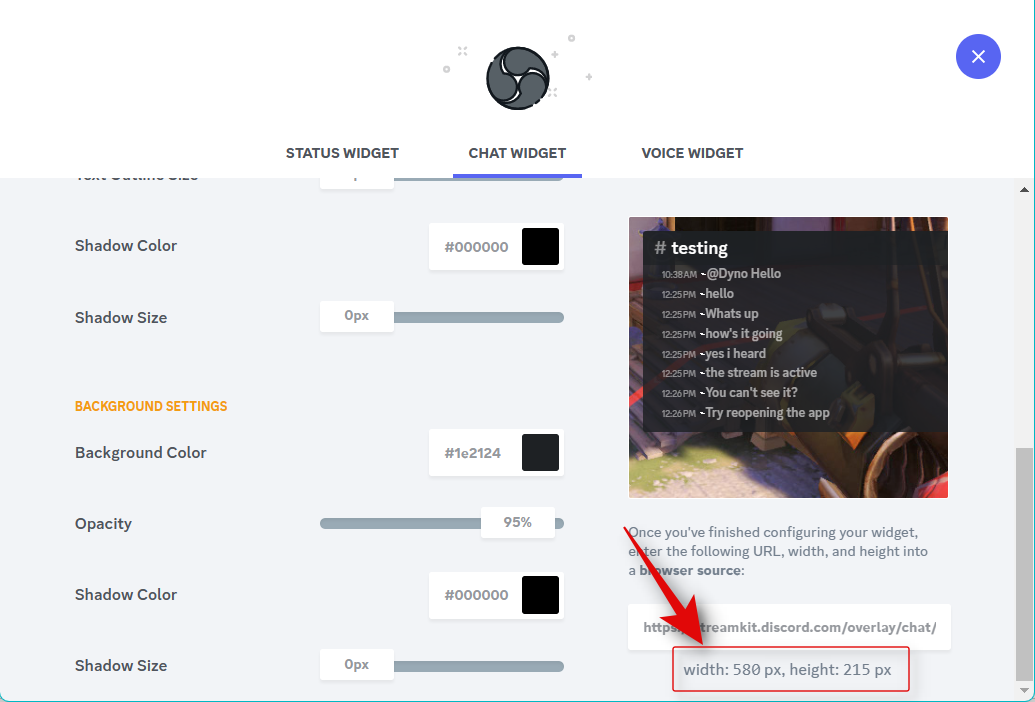The height and width of the screenshot is (702, 1035).
Task: Click the background Shadow Color swatch
Action: click(540, 594)
